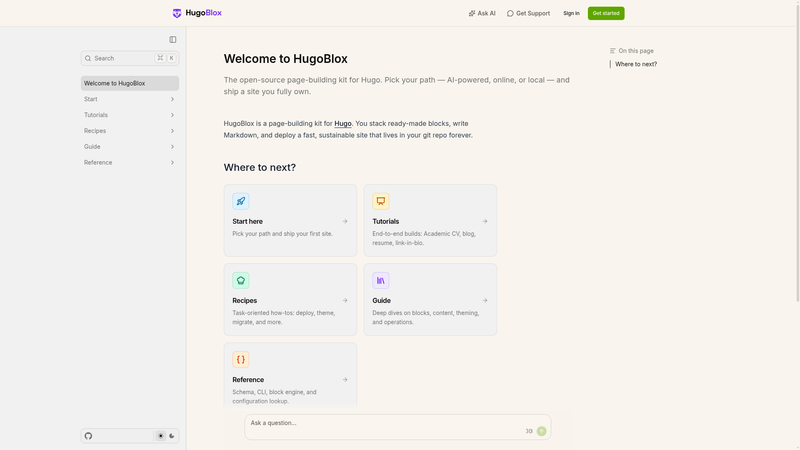Expand the Reference sidebar section chevron
800x450 pixels.
point(172,162)
